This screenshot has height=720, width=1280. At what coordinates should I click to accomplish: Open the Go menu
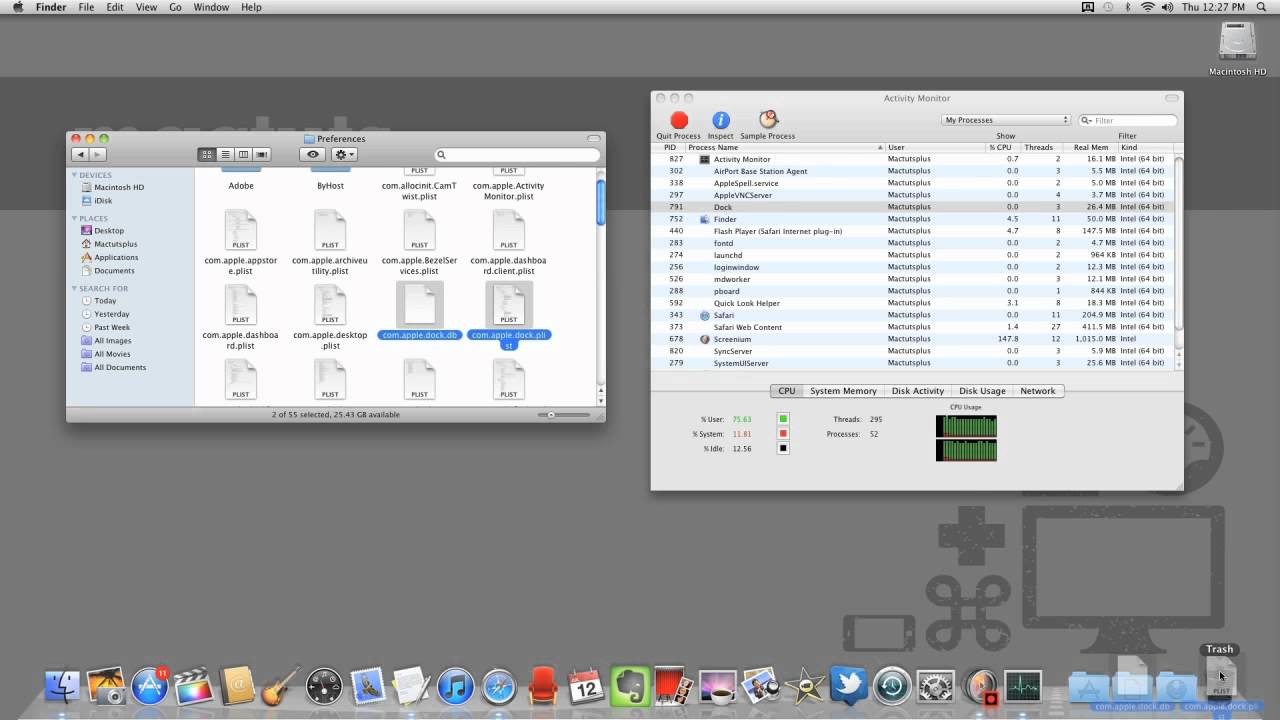coord(175,7)
